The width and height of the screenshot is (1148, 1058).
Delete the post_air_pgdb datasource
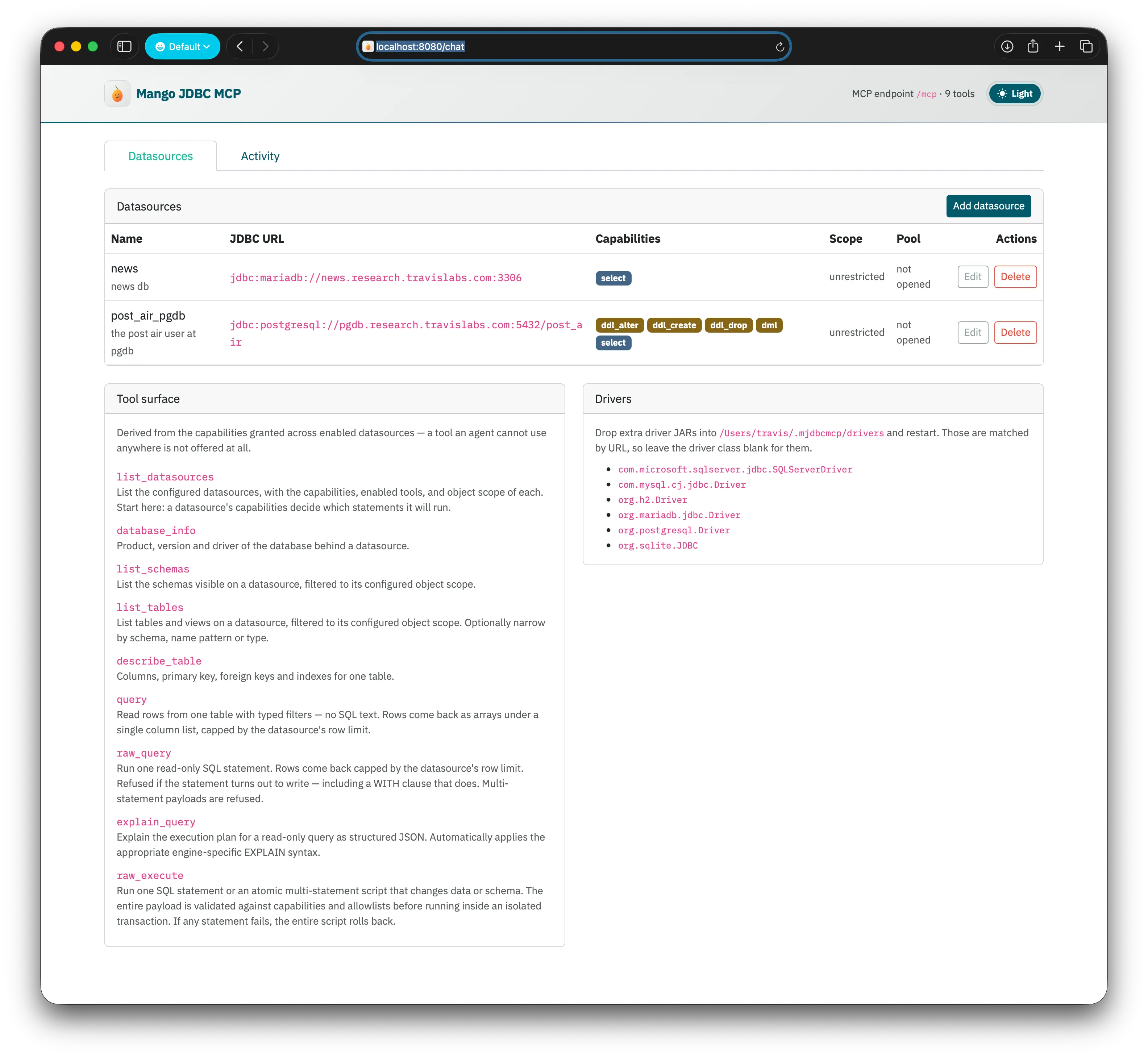tap(1015, 333)
